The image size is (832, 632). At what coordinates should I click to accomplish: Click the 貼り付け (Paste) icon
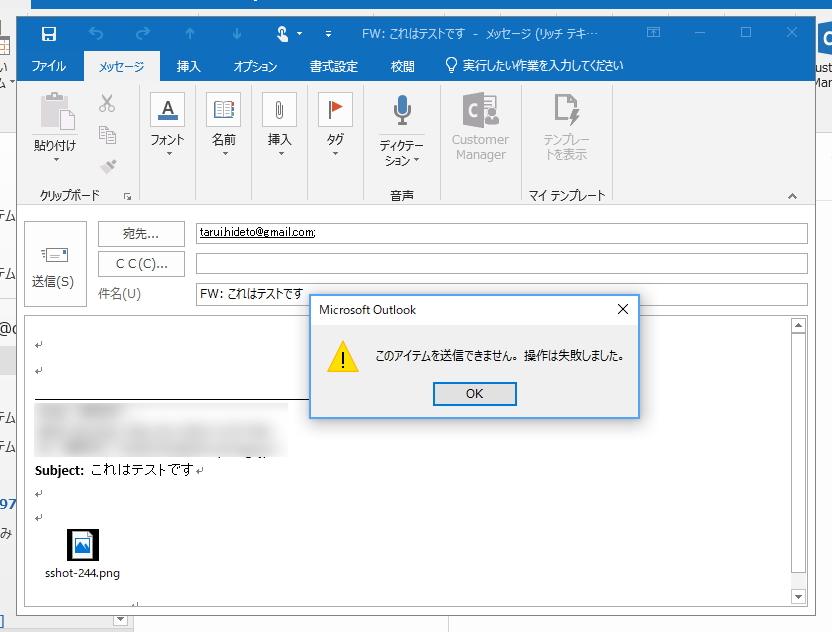pyautogui.click(x=57, y=110)
